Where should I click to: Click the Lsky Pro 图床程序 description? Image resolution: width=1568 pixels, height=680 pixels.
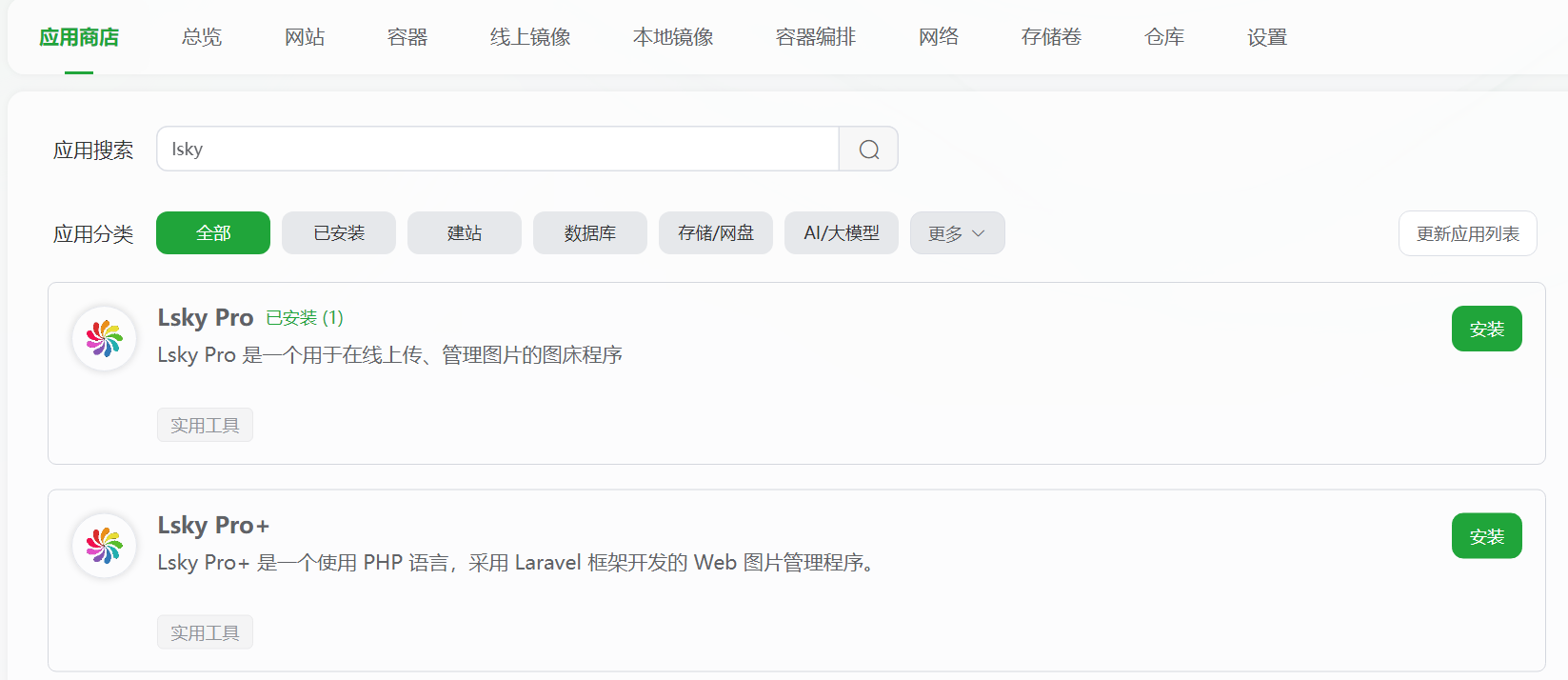click(389, 355)
